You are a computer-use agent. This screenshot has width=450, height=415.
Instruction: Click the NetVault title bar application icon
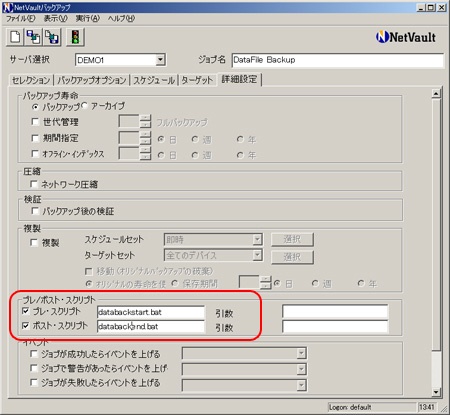tap(7, 7)
